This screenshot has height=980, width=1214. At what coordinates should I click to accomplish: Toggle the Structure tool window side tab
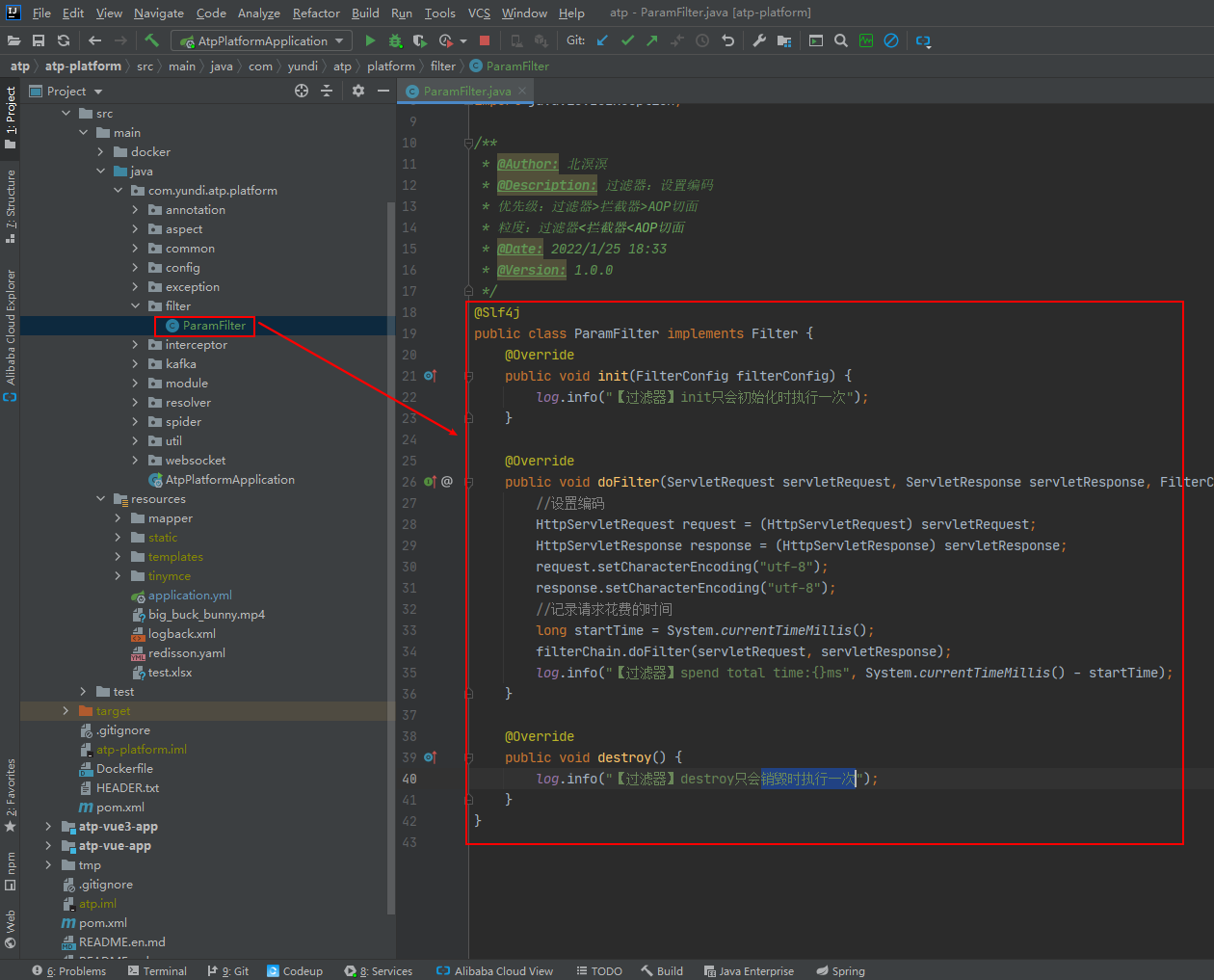11,204
